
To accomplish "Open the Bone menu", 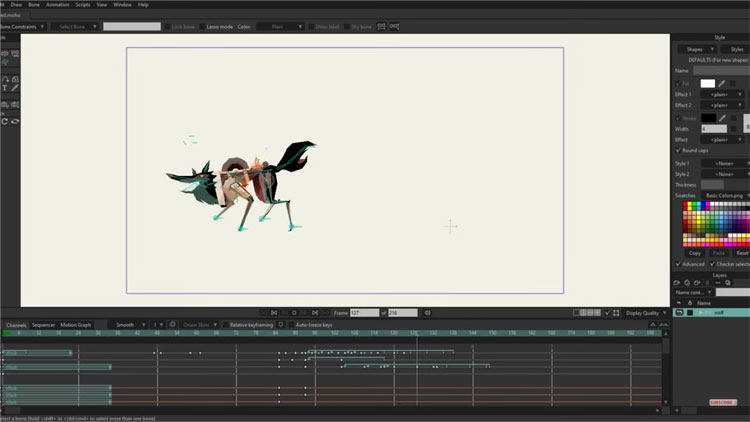I will tap(34, 5).
